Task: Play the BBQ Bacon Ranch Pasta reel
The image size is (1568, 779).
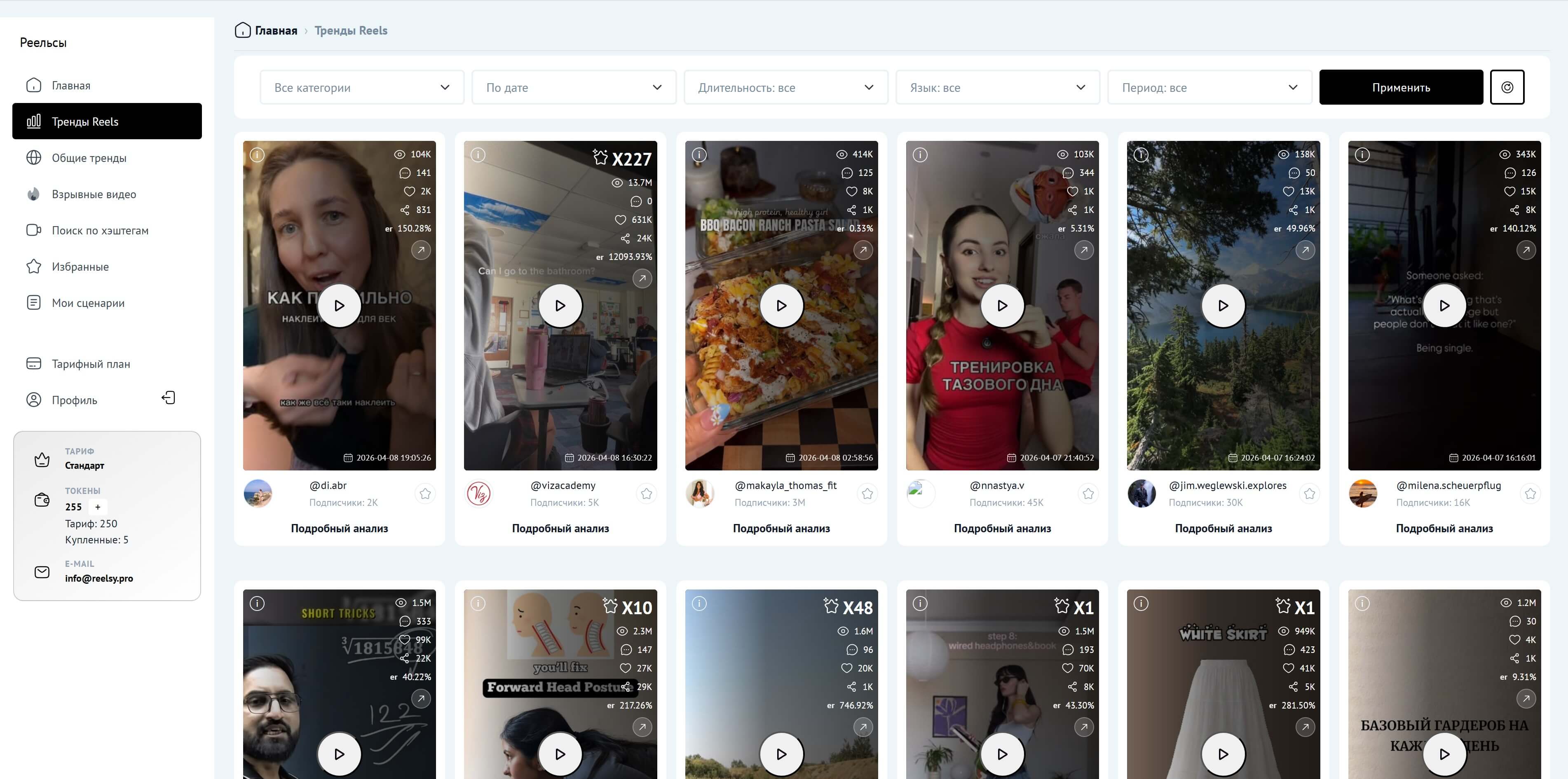Action: [781, 306]
